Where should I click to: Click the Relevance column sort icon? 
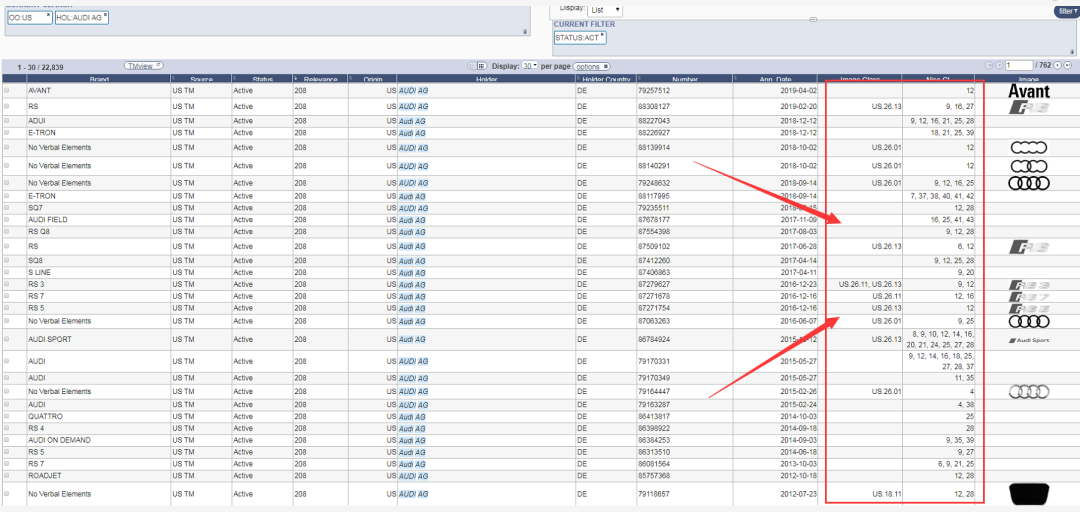(295, 78)
